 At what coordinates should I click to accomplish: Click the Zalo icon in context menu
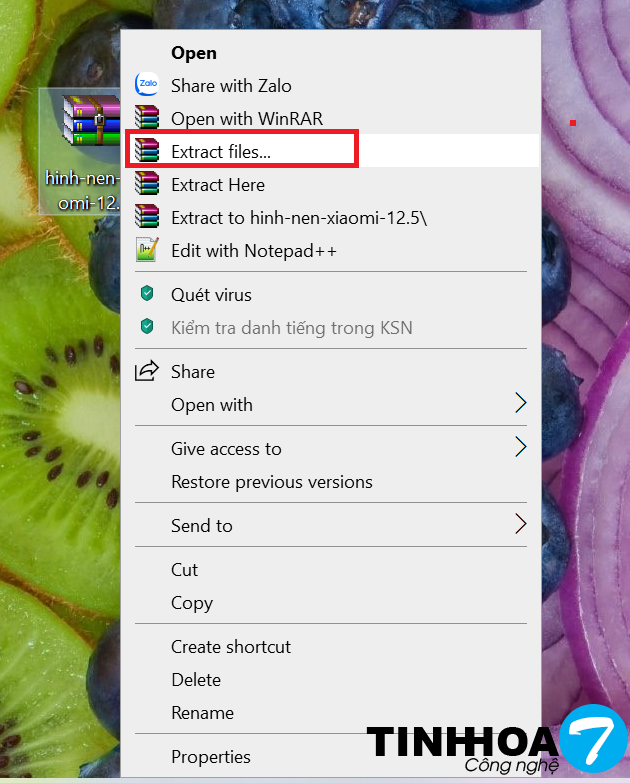point(147,86)
